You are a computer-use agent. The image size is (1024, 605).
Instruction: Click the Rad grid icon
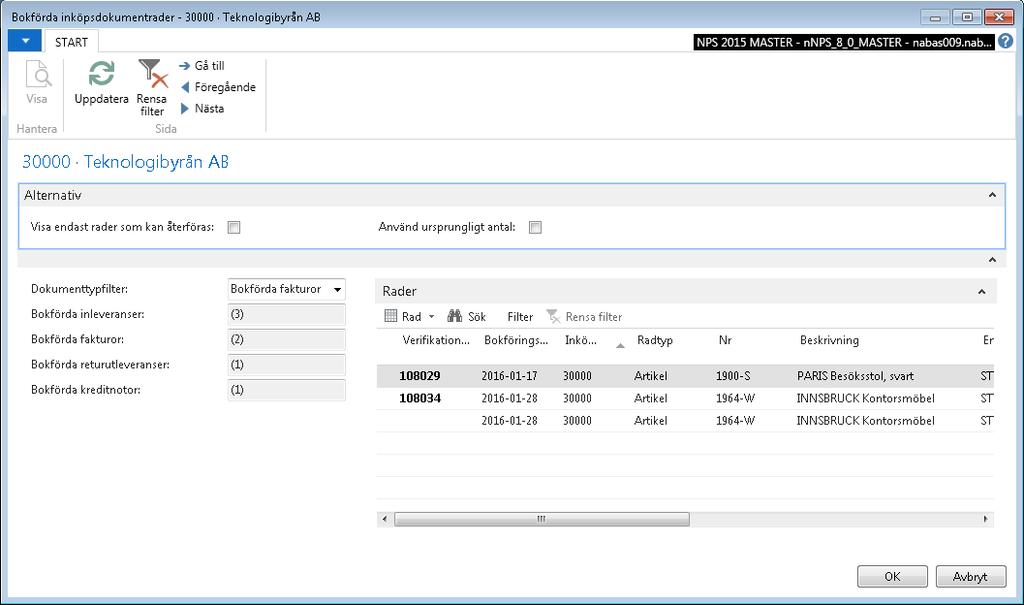tap(391, 316)
